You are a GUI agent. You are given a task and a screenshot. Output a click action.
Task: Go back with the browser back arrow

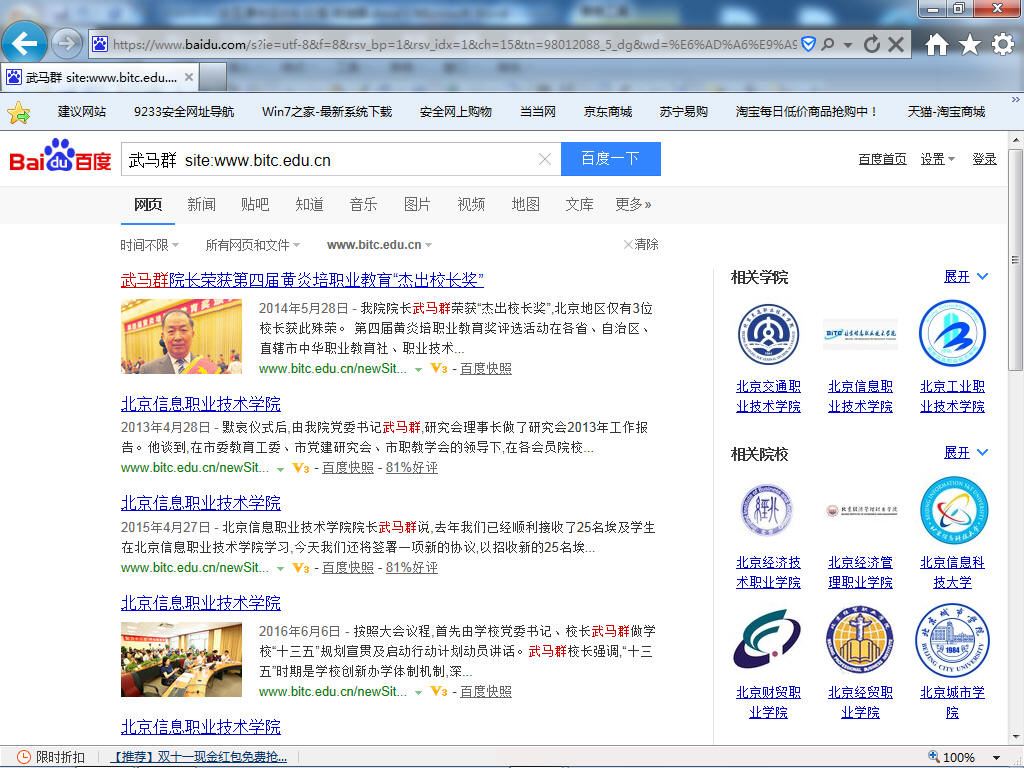click(24, 44)
